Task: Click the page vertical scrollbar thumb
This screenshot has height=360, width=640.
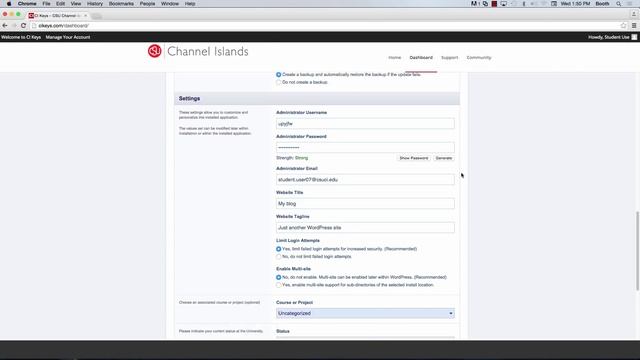Action: 637,251
